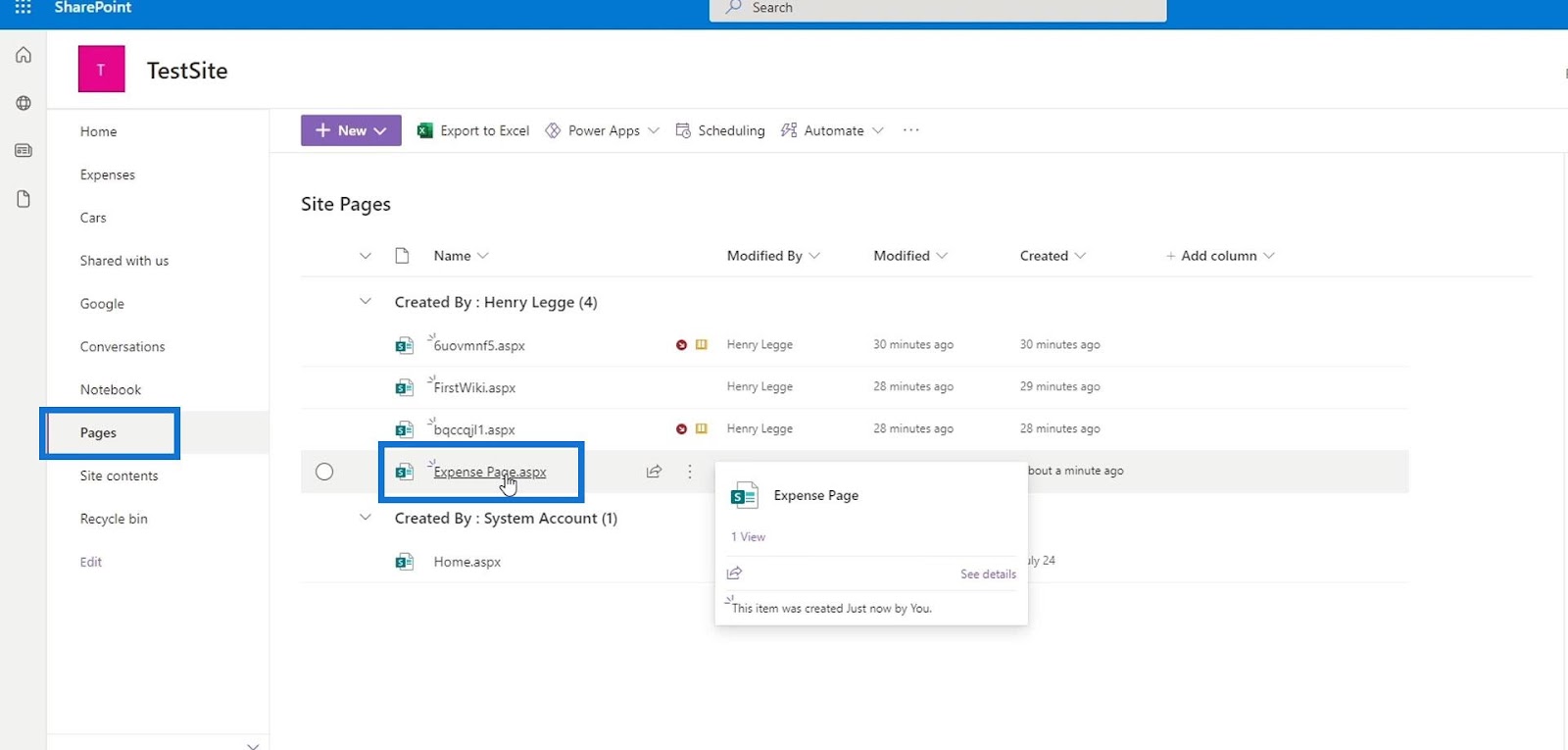Open the bqccqjl1.aspx page

(x=474, y=430)
